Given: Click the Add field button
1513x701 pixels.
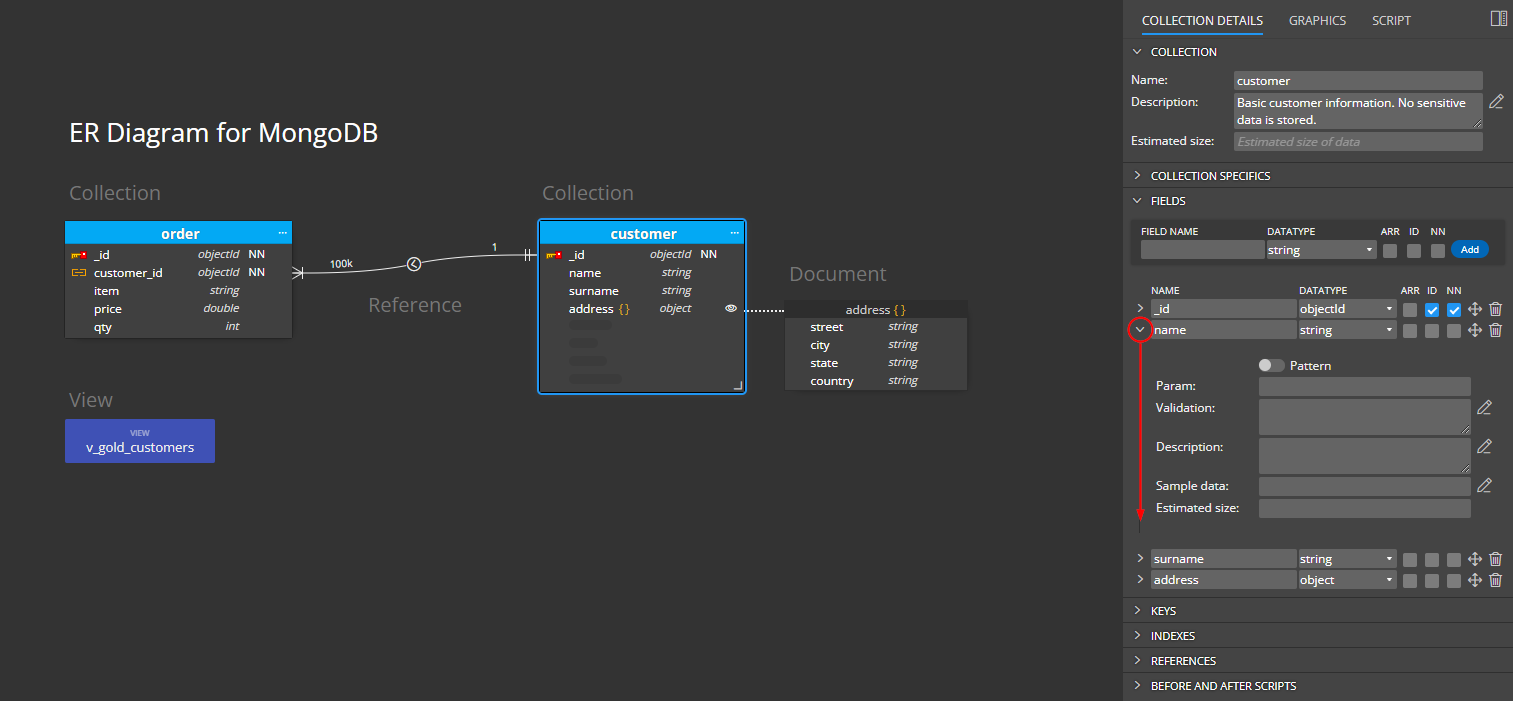Looking at the screenshot, I should [x=1469, y=249].
